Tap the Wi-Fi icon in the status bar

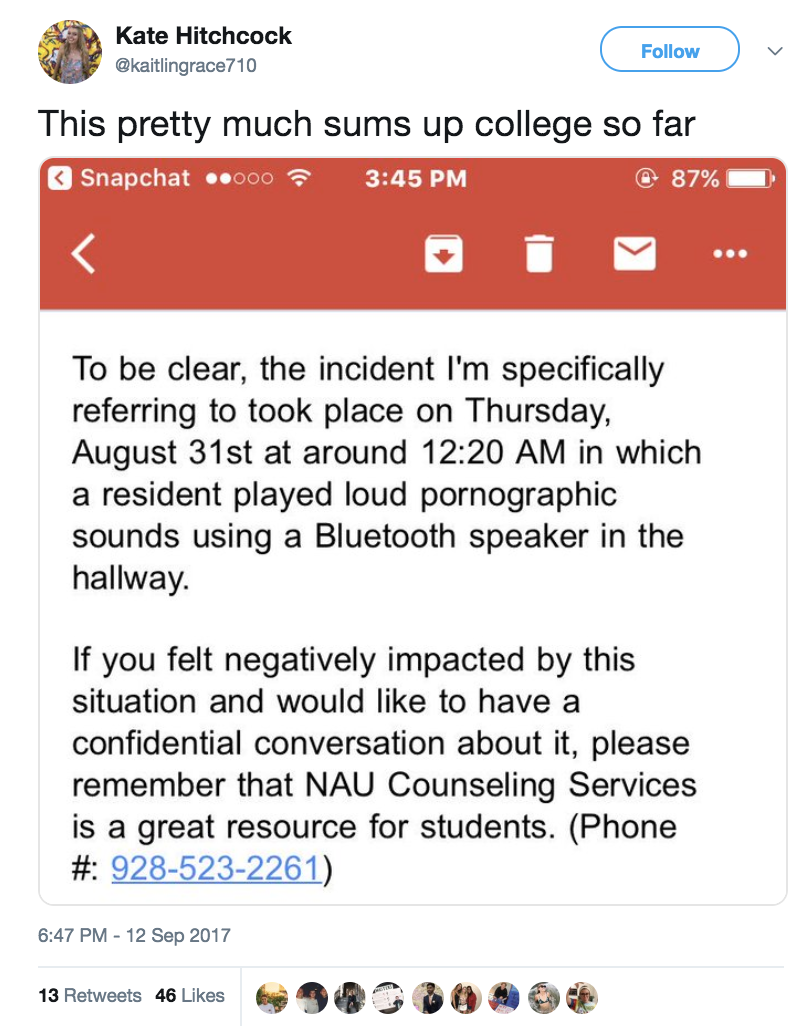(x=300, y=178)
